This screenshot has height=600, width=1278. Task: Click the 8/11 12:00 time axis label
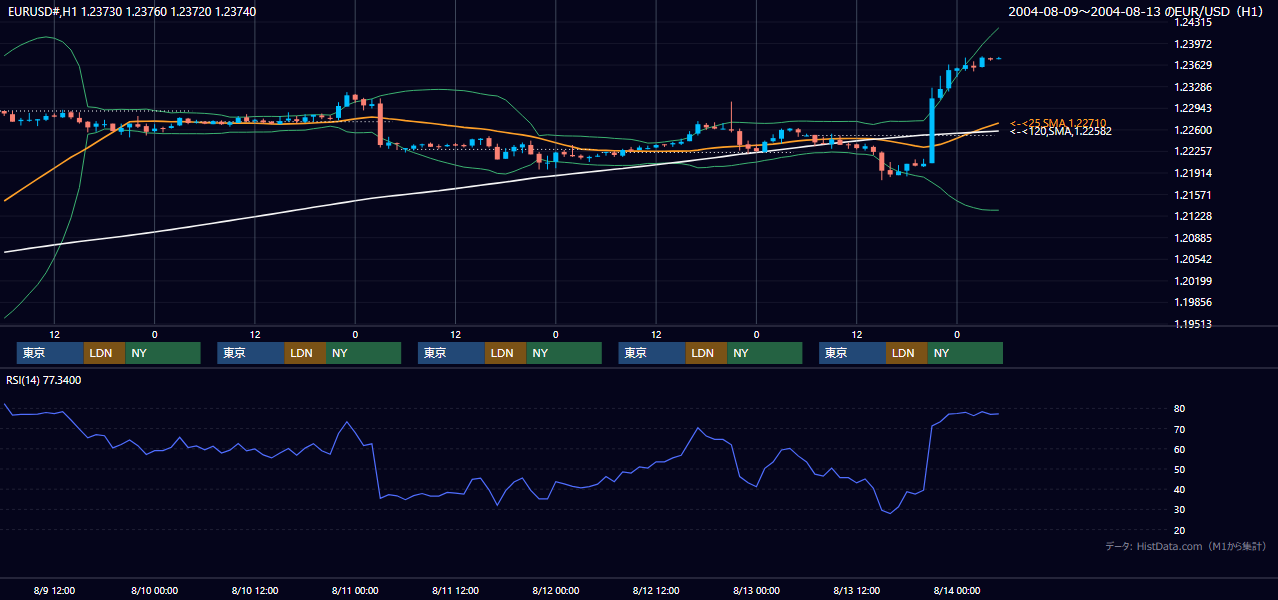[x=456, y=590]
